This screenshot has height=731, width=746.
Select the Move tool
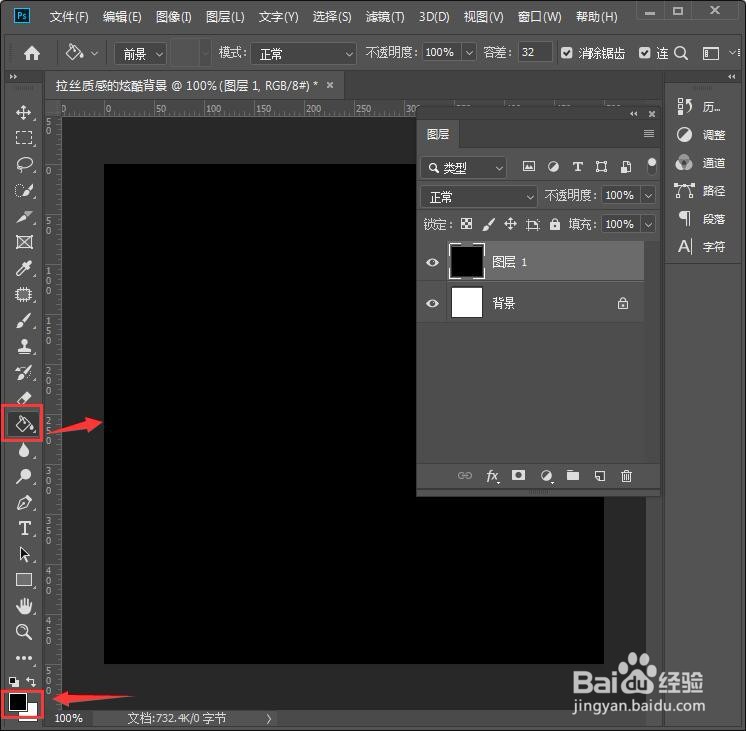24,113
